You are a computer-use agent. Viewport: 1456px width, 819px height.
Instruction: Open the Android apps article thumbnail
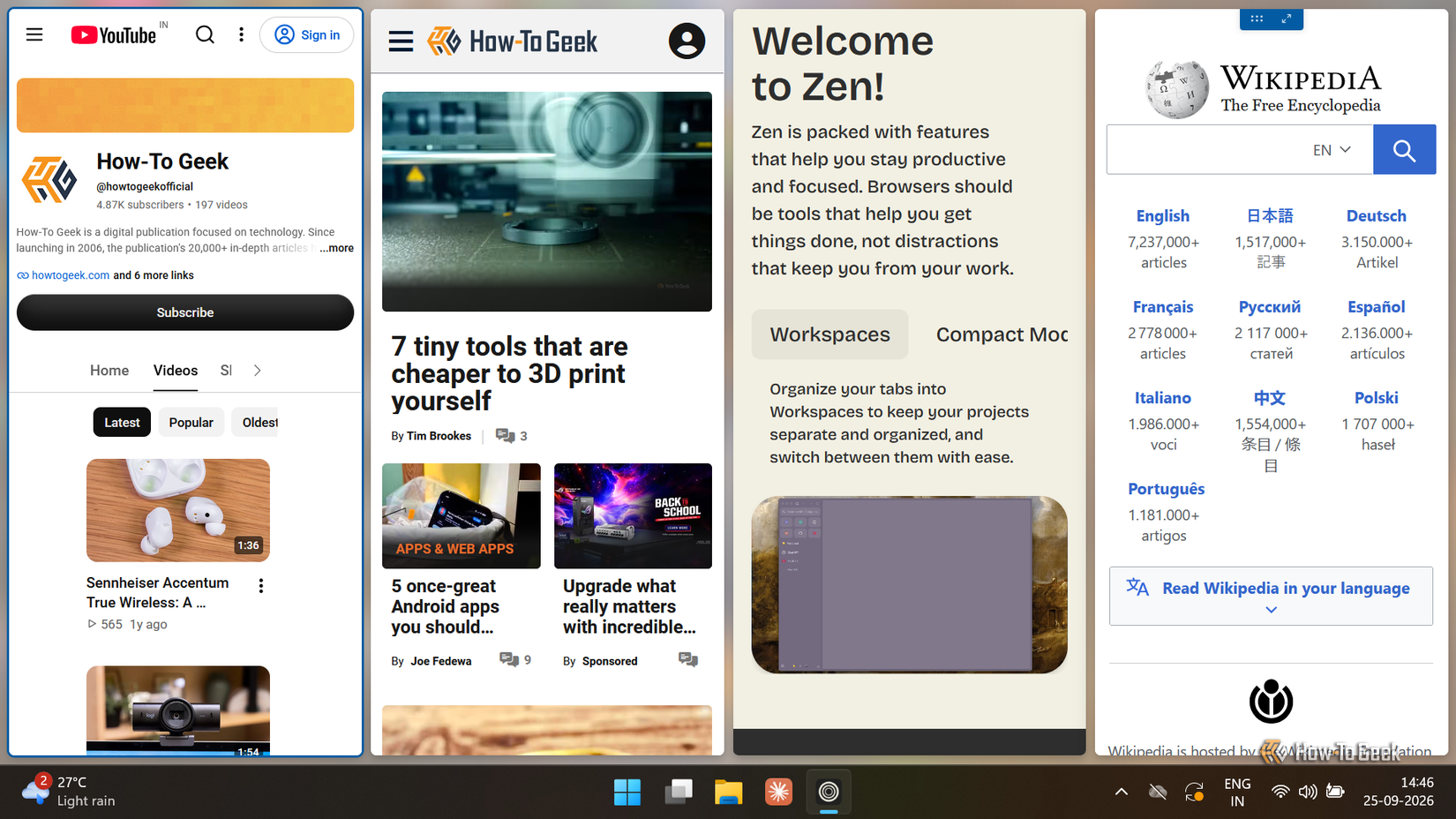coord(462,515)
